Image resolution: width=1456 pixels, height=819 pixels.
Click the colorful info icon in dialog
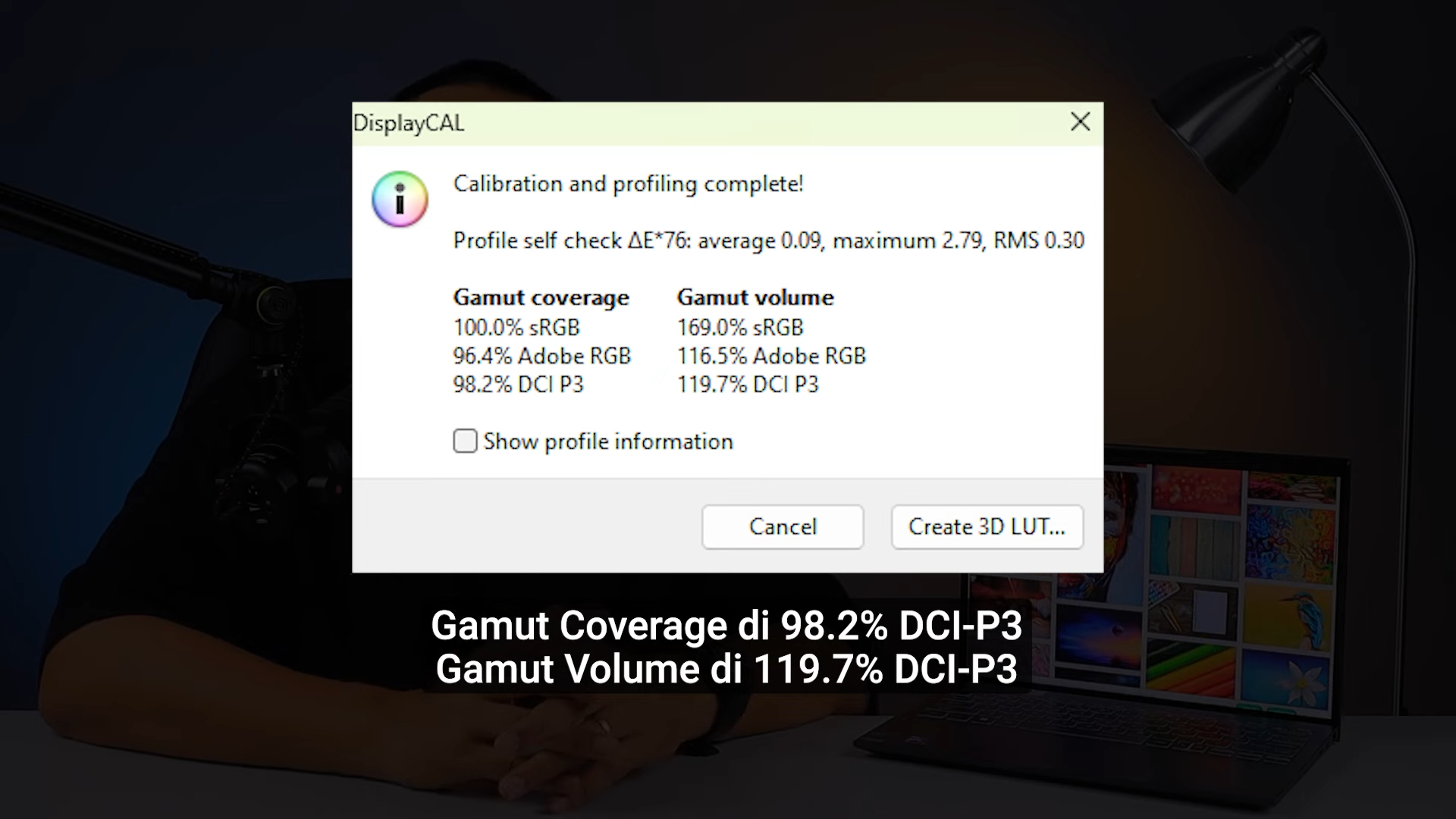[x=400, y=199]
